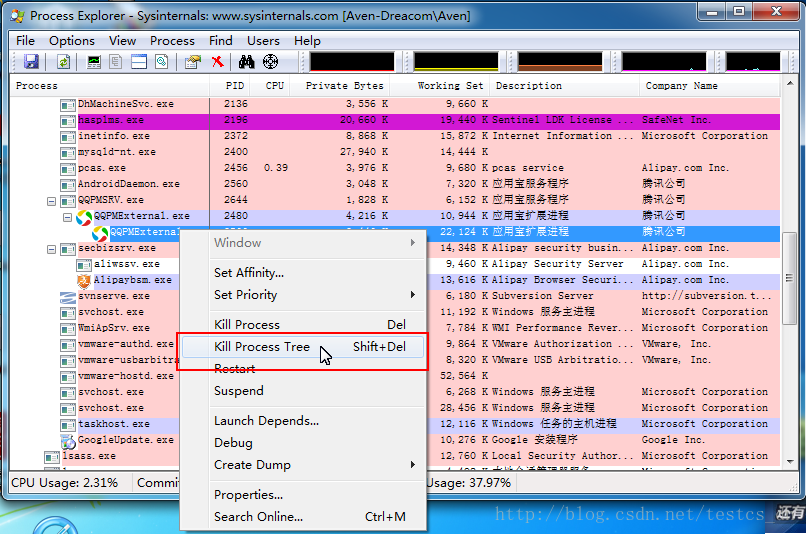Choose Kill Process from context menu
This screenshot has width=806, height=534.
[x=303, y=325]
